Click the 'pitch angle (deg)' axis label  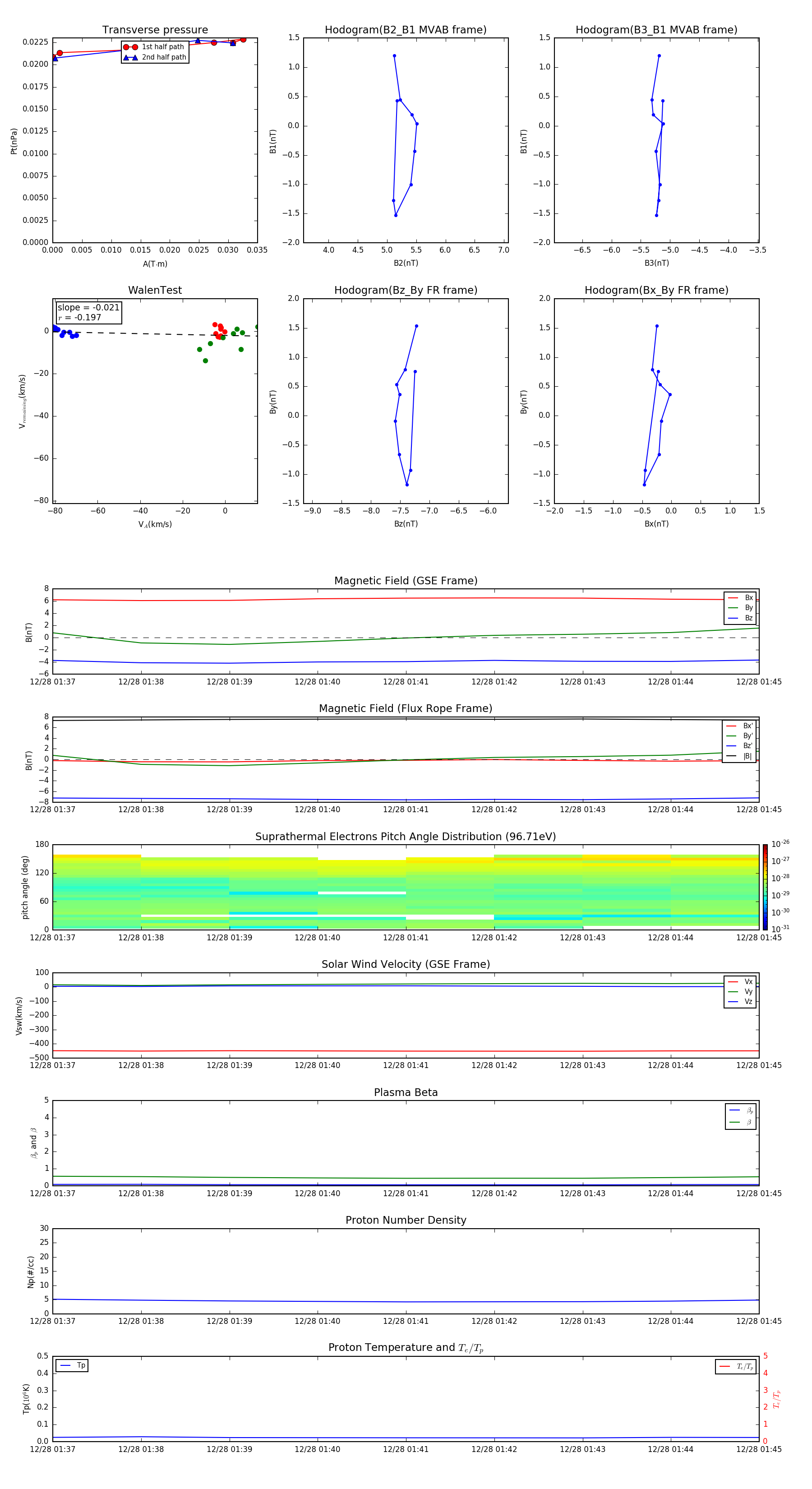(25, 887)
